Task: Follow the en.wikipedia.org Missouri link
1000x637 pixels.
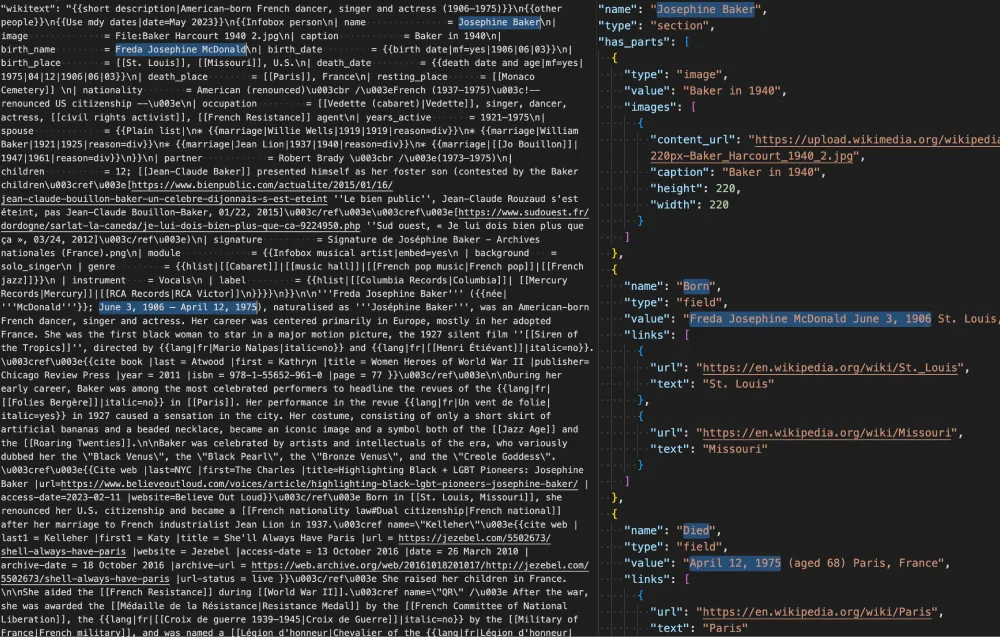Action: pos(827,433)
